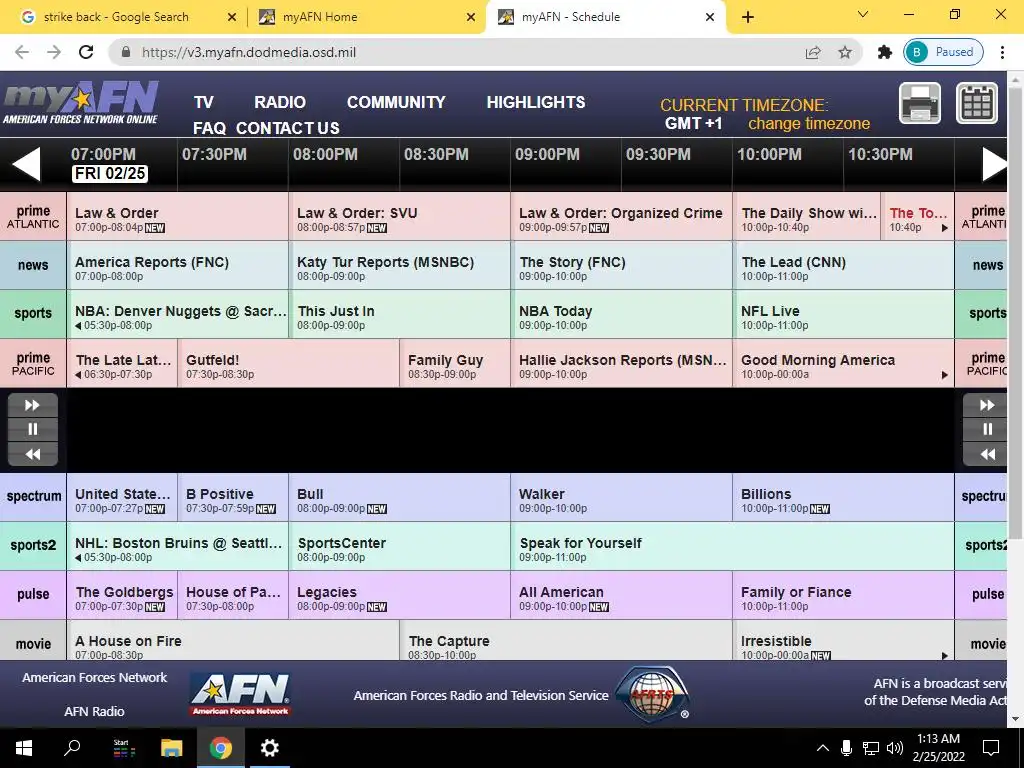1024x768 pixels.
Task: Reload the page with browser refresh icon
Action: (86, 52)
